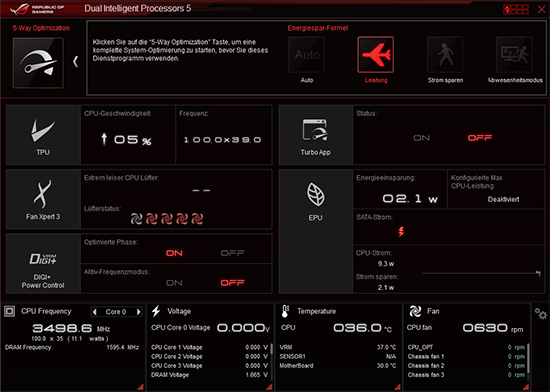Click the Temperature thermometer icon
The height and width of the screenshot is (392, 550).
[285, 311]
